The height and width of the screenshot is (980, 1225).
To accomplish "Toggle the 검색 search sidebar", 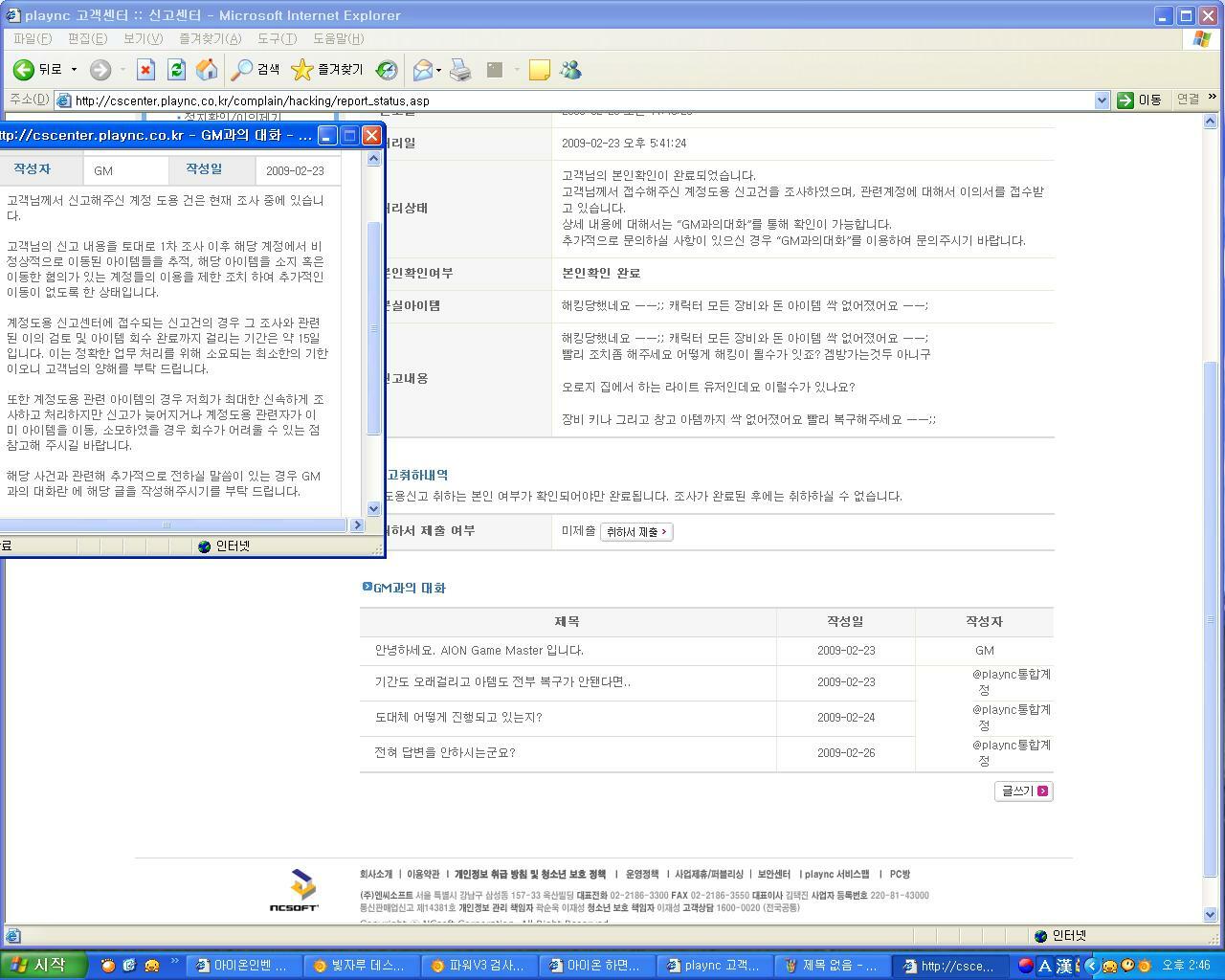I will click(257, 69).
